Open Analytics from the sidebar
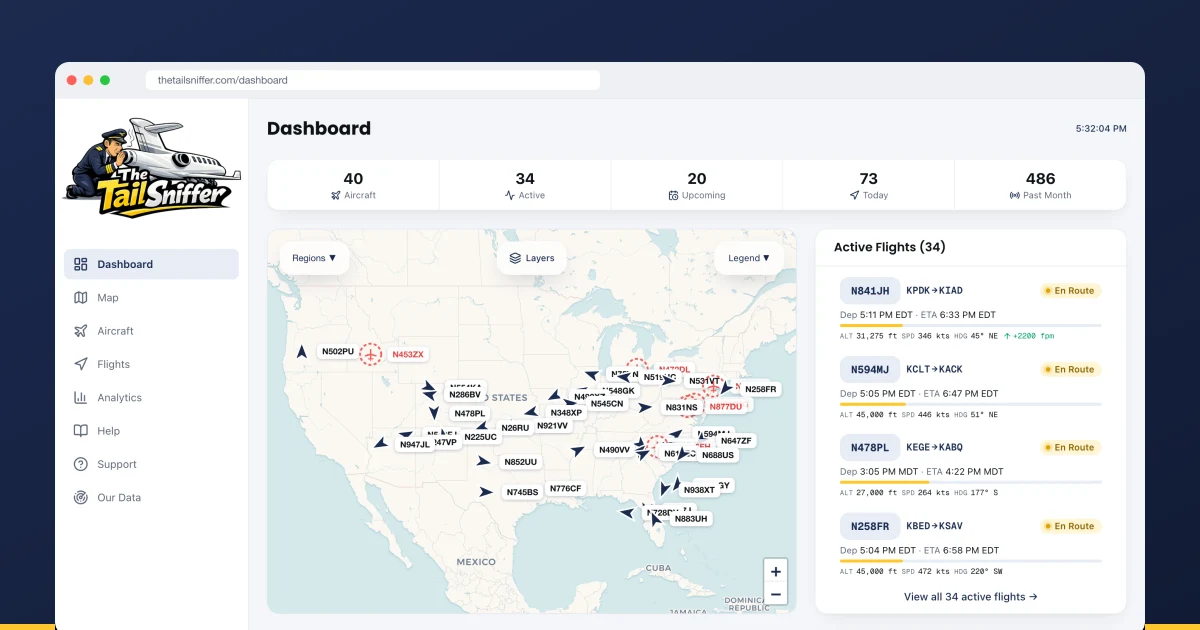Image resolution: width=1200 pixels, height=630 pixels. point(152,398)
